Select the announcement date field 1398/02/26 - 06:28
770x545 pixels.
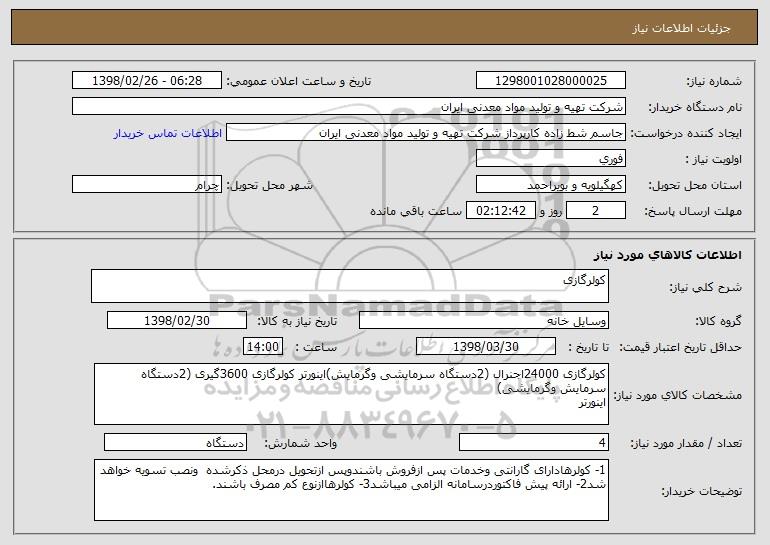(x=147, y=80)
